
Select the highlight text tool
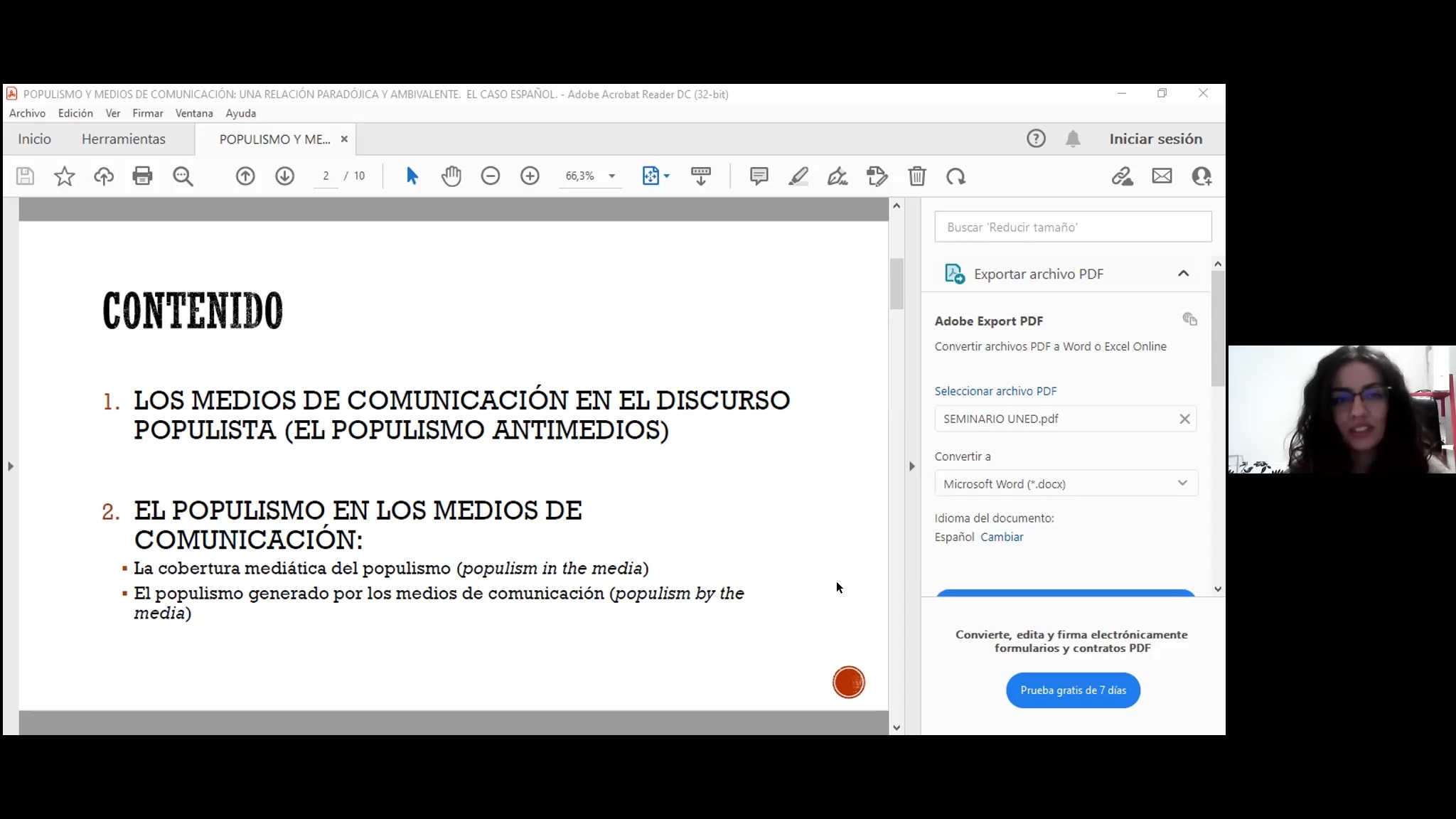pos(798,176)
